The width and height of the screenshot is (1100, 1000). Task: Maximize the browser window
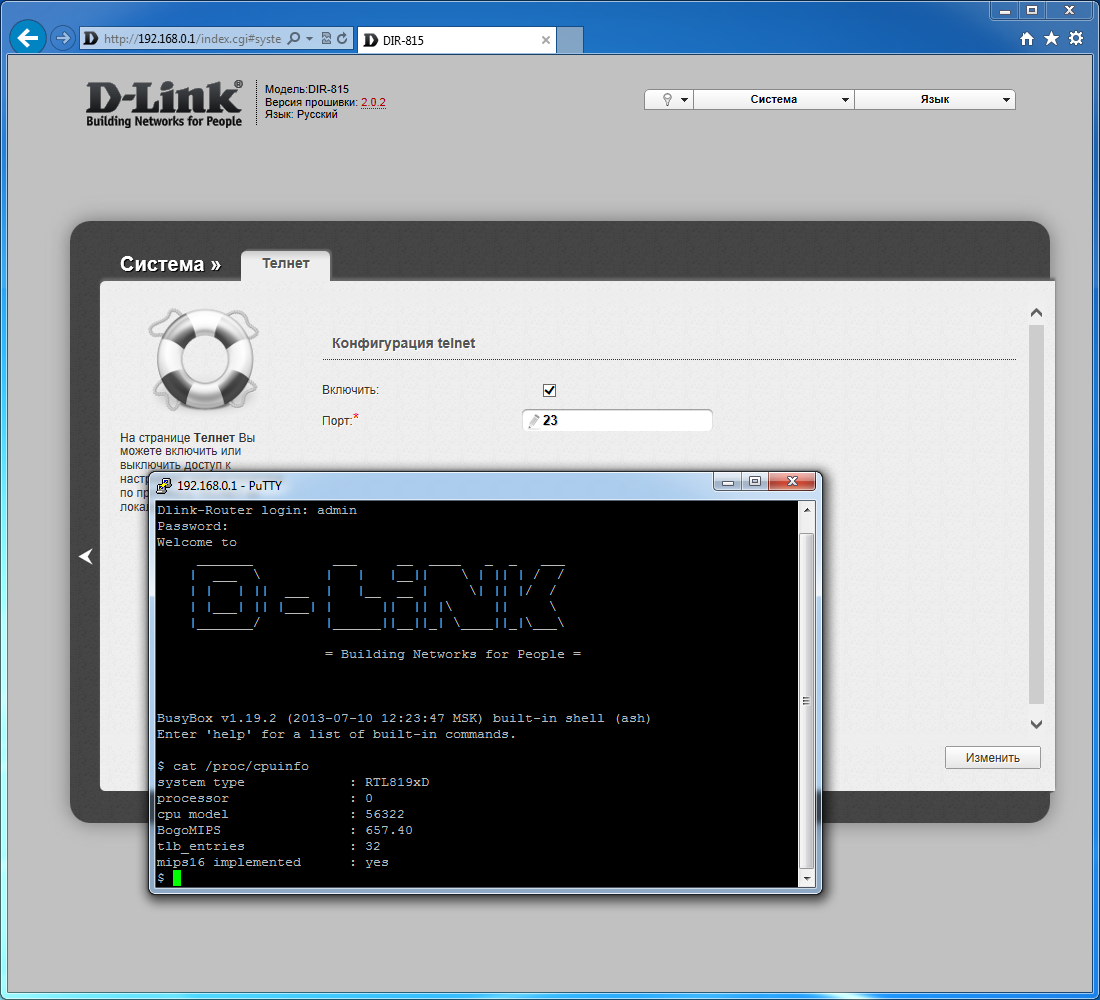tap(1032, 11)
